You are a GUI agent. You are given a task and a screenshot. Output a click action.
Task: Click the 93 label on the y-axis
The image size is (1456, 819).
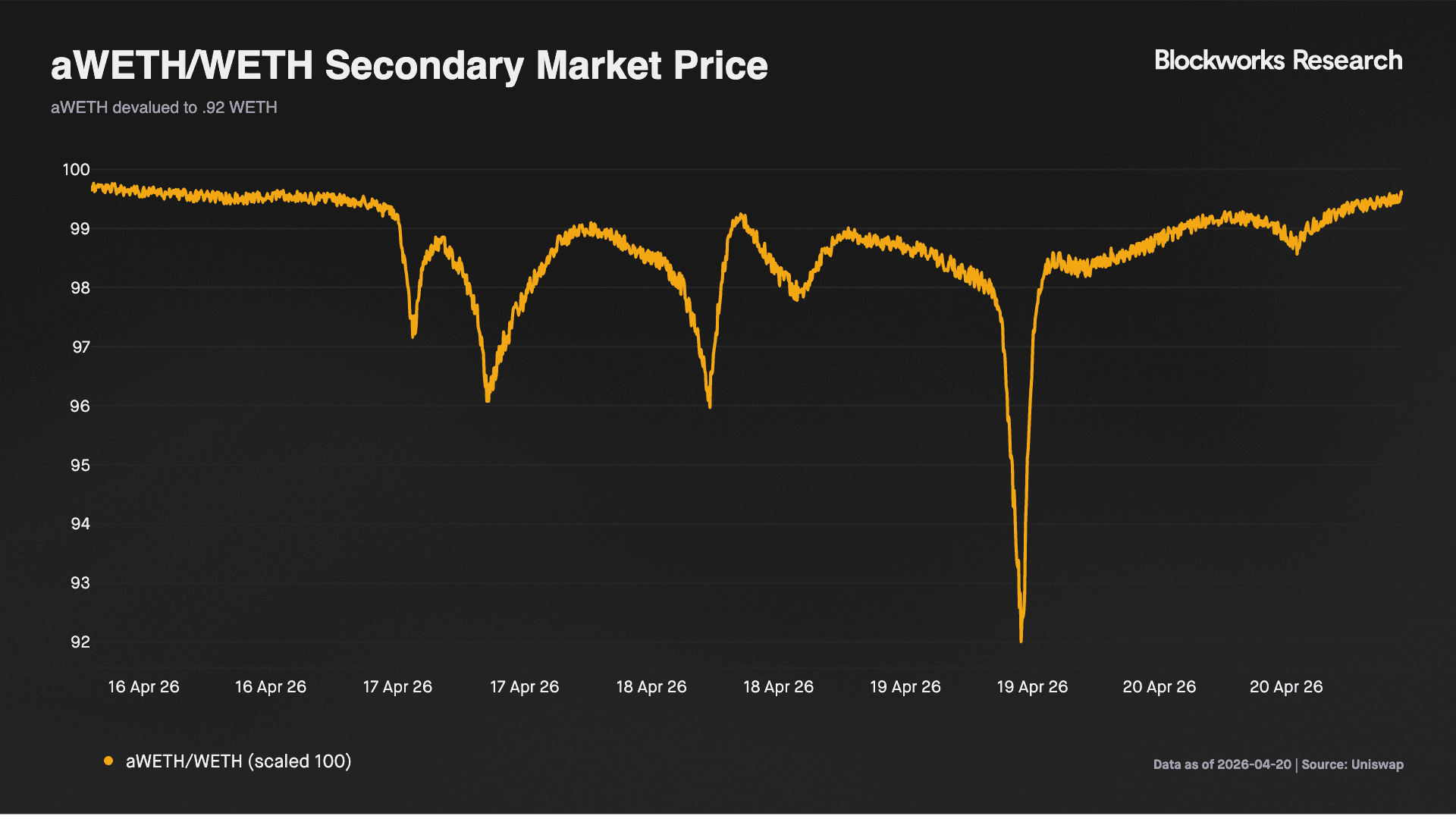(80, 583)
